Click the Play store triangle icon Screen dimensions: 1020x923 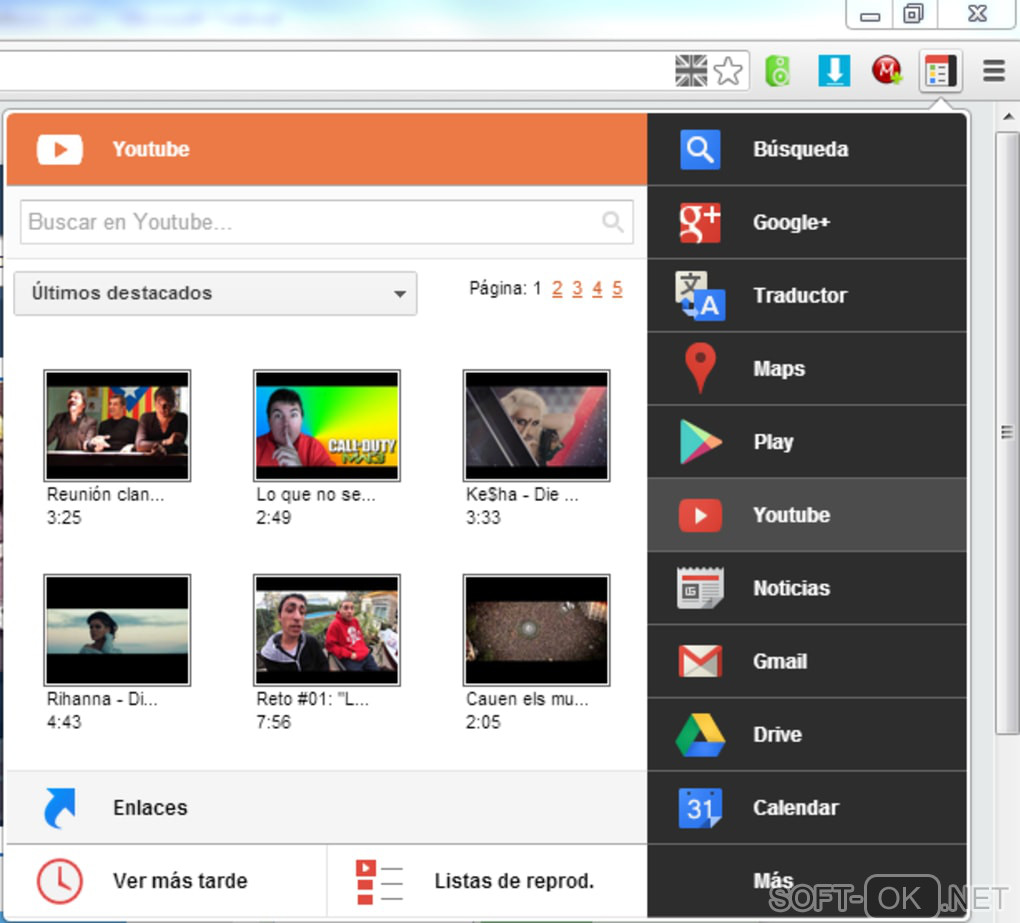pos(700,442)
